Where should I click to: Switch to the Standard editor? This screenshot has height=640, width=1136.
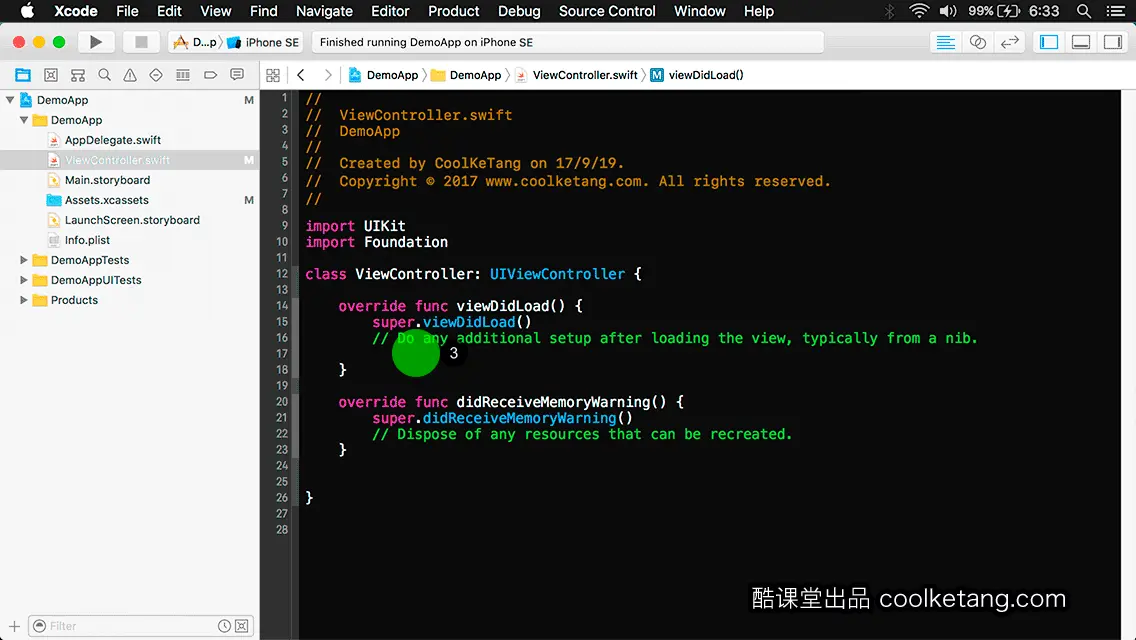click(x=945, y=42)
